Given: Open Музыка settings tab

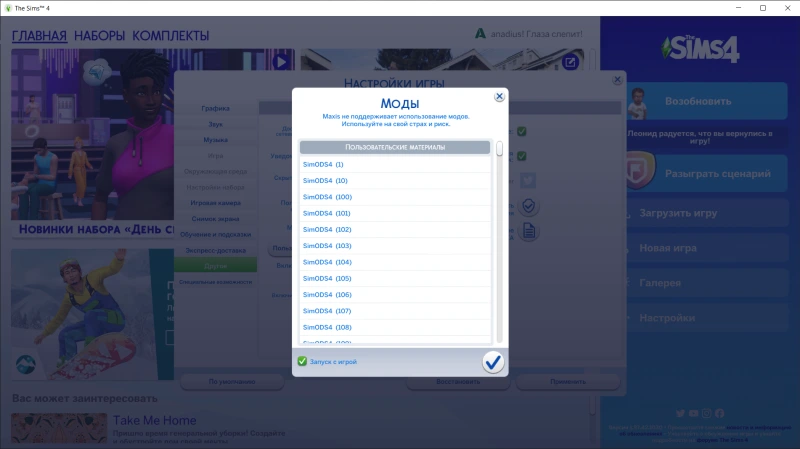Looking at the screenshot, I should pyautogui.click(x=215, y=140).
